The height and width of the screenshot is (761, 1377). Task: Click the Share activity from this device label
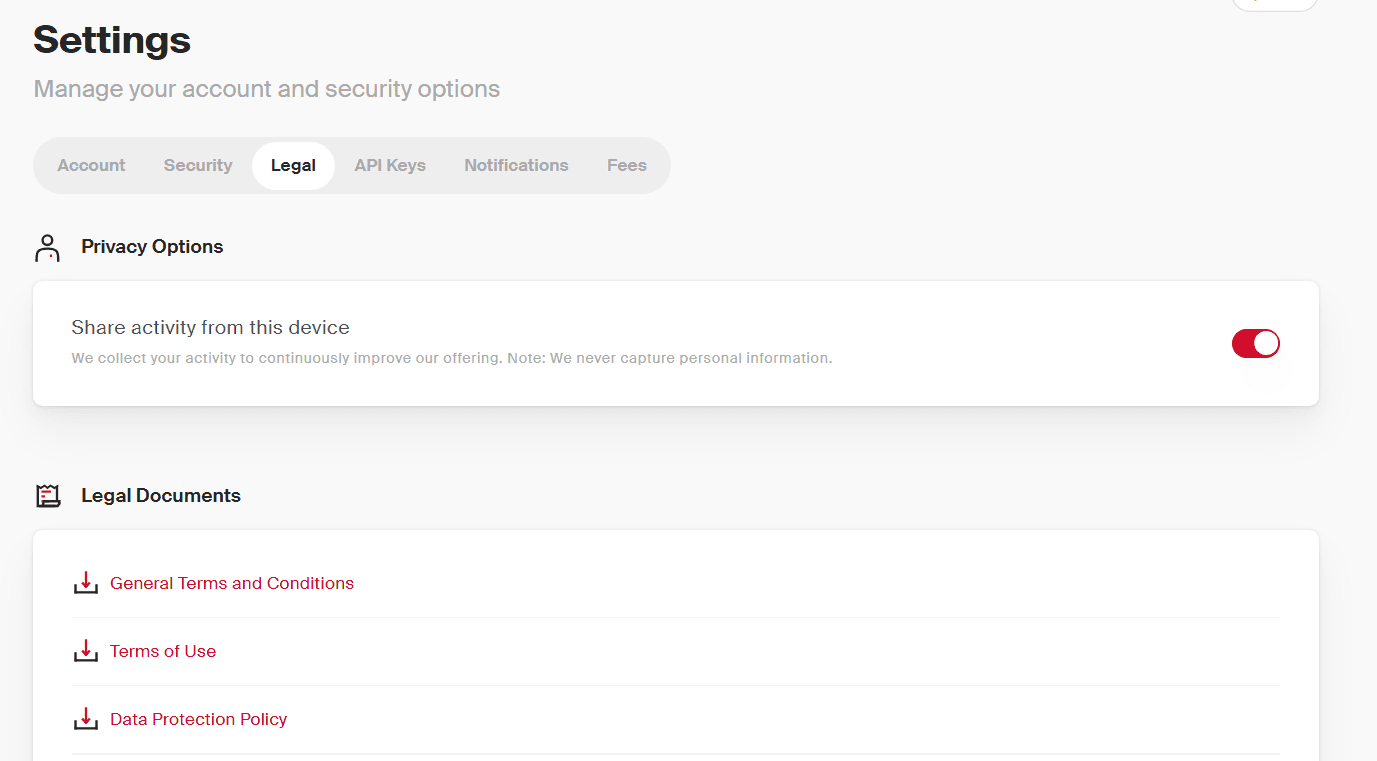(x=210, y=328)
